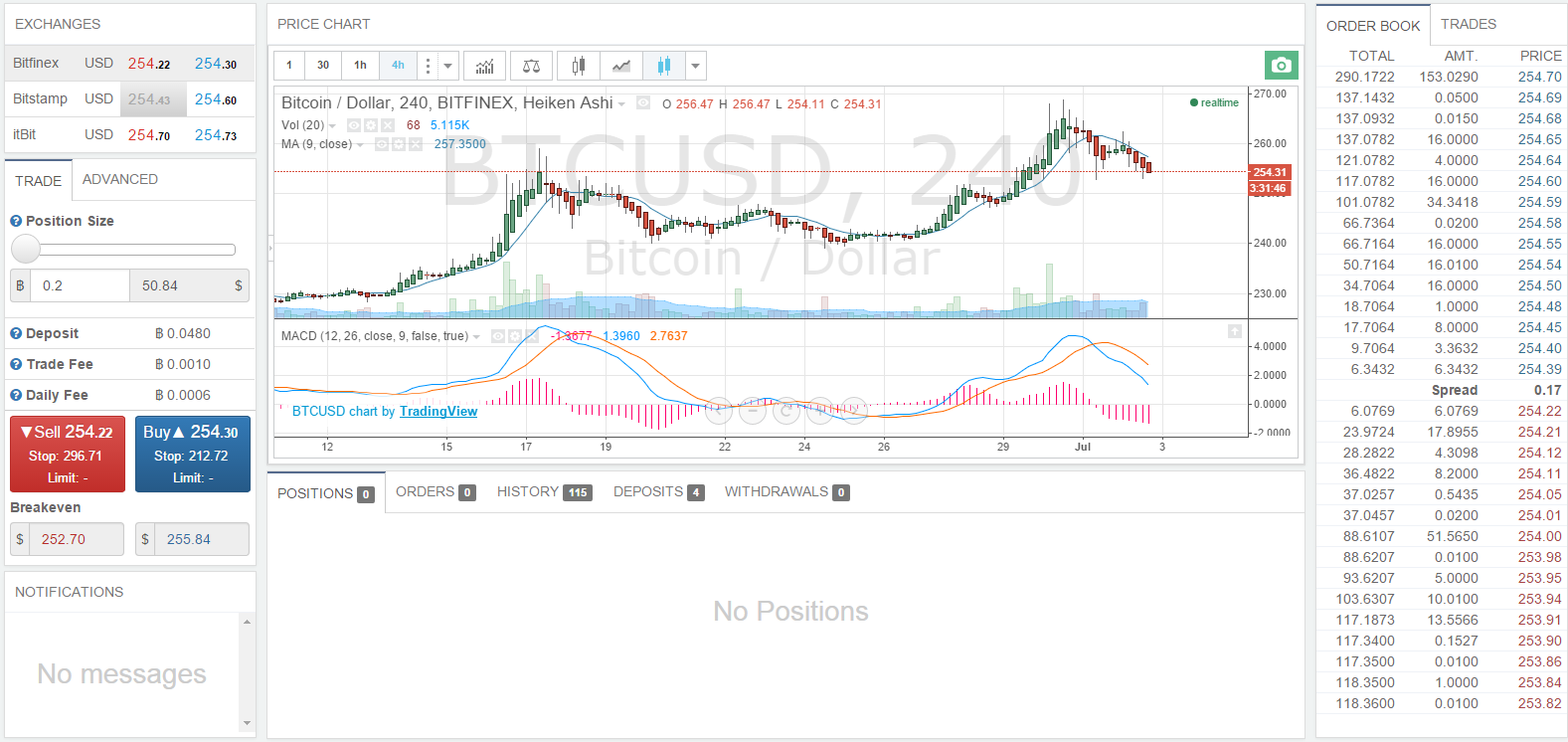Image resolution: width=1568 pixels, height=742 pixels.
Task: Zoom in chart with plus control
Action: 820,409
